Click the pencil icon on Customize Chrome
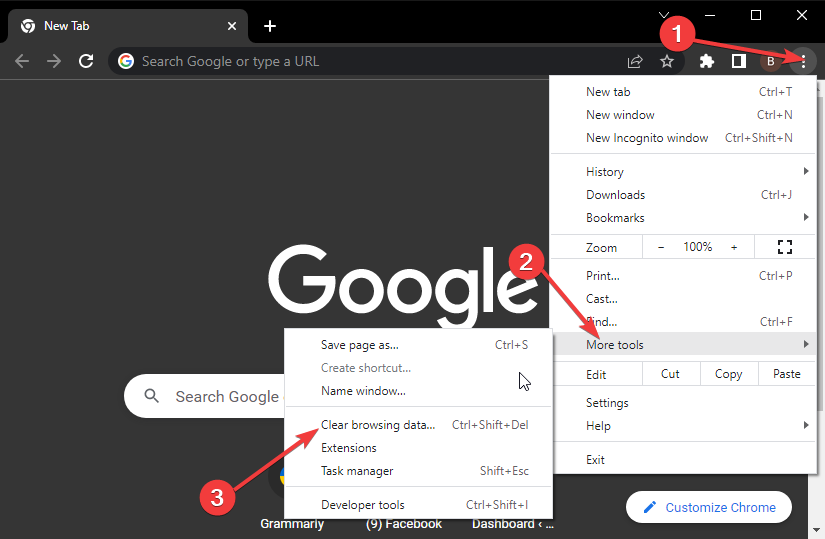 [x=650, y=507]
